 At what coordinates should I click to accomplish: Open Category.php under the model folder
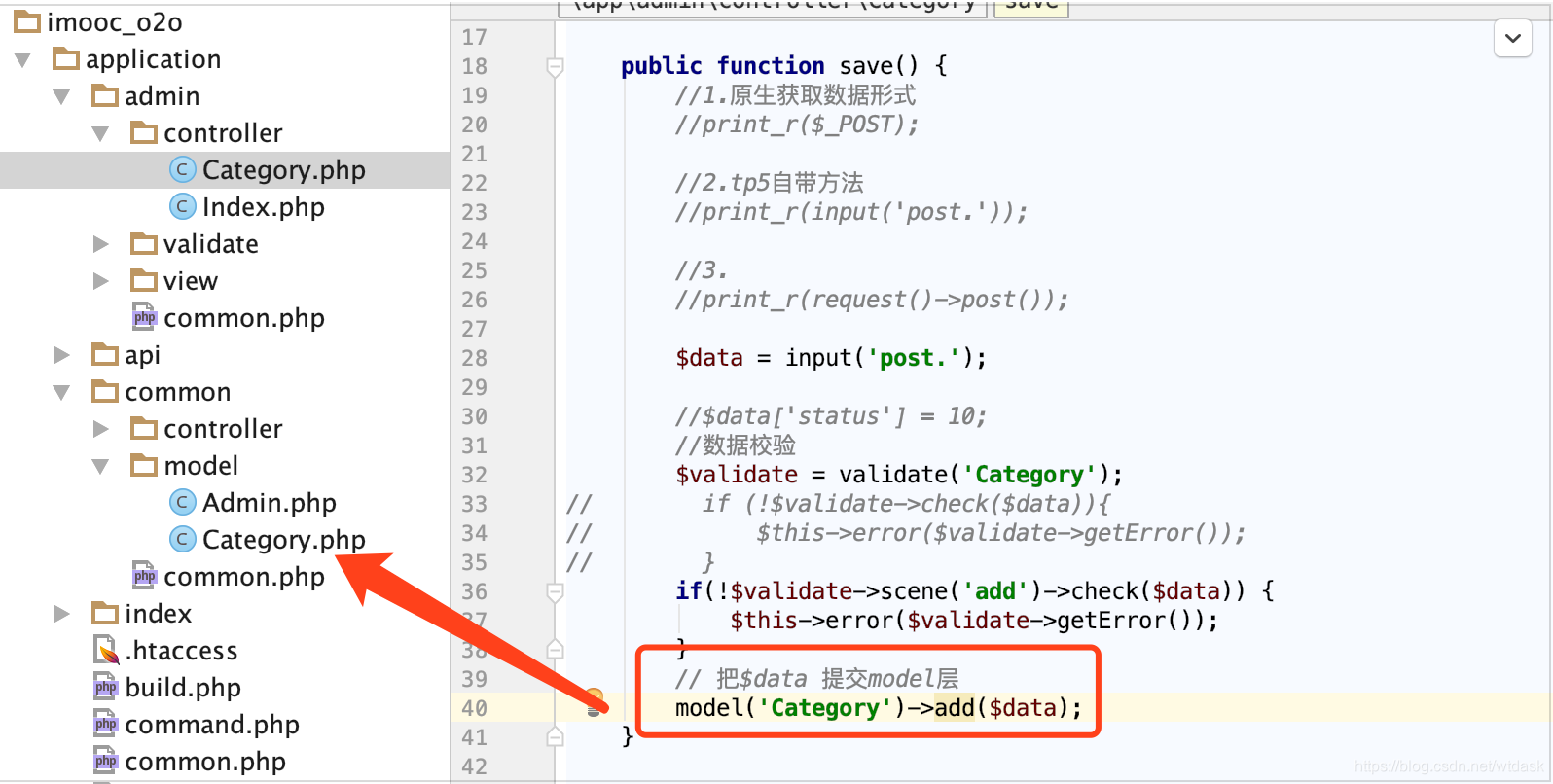click(283, 539)
